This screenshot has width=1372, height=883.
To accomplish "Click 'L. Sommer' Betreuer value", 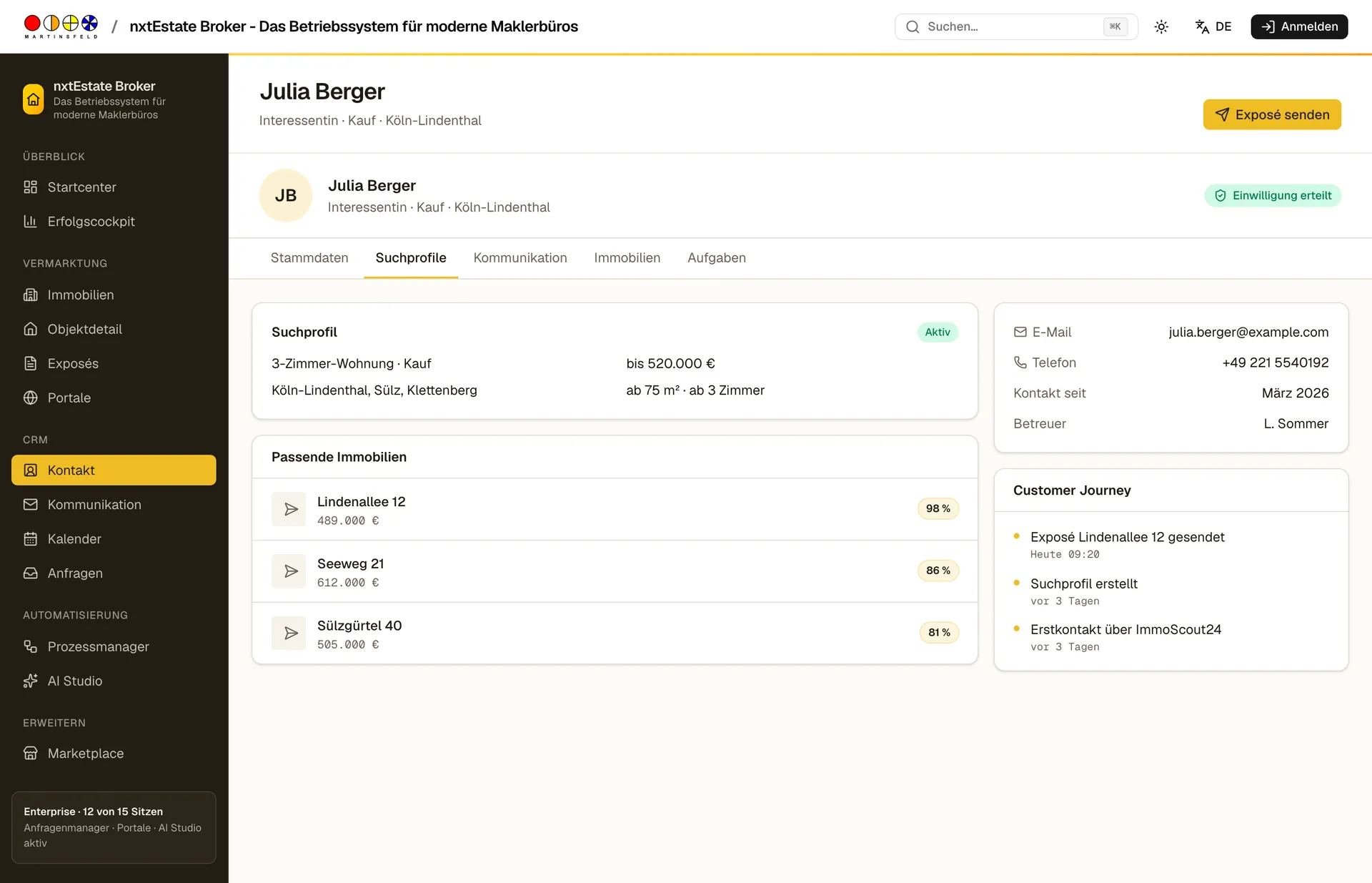I will [1296, 424].
